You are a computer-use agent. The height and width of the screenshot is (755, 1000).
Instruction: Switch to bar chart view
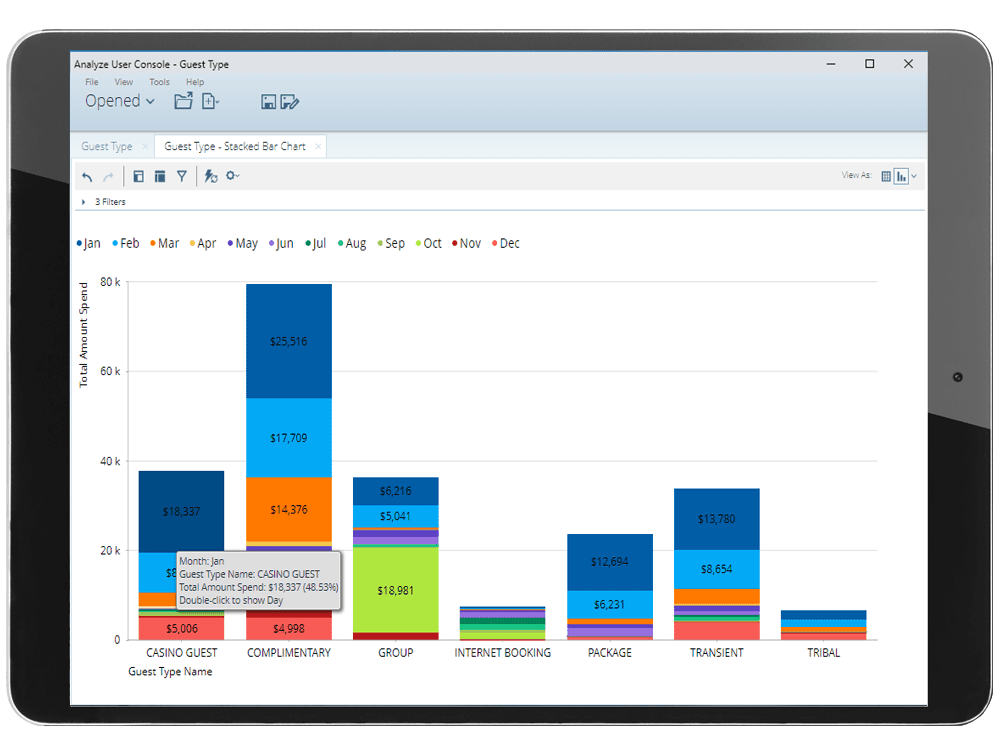901,176
